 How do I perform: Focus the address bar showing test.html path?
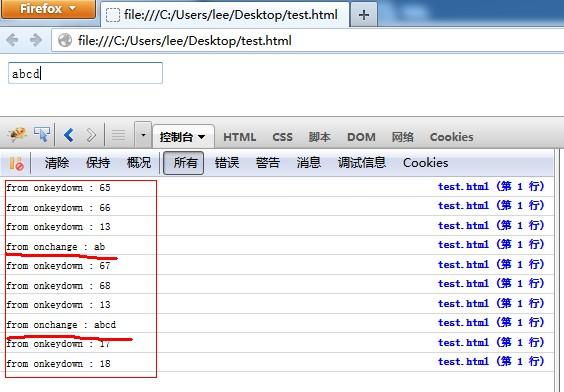(x=308, y=40)
